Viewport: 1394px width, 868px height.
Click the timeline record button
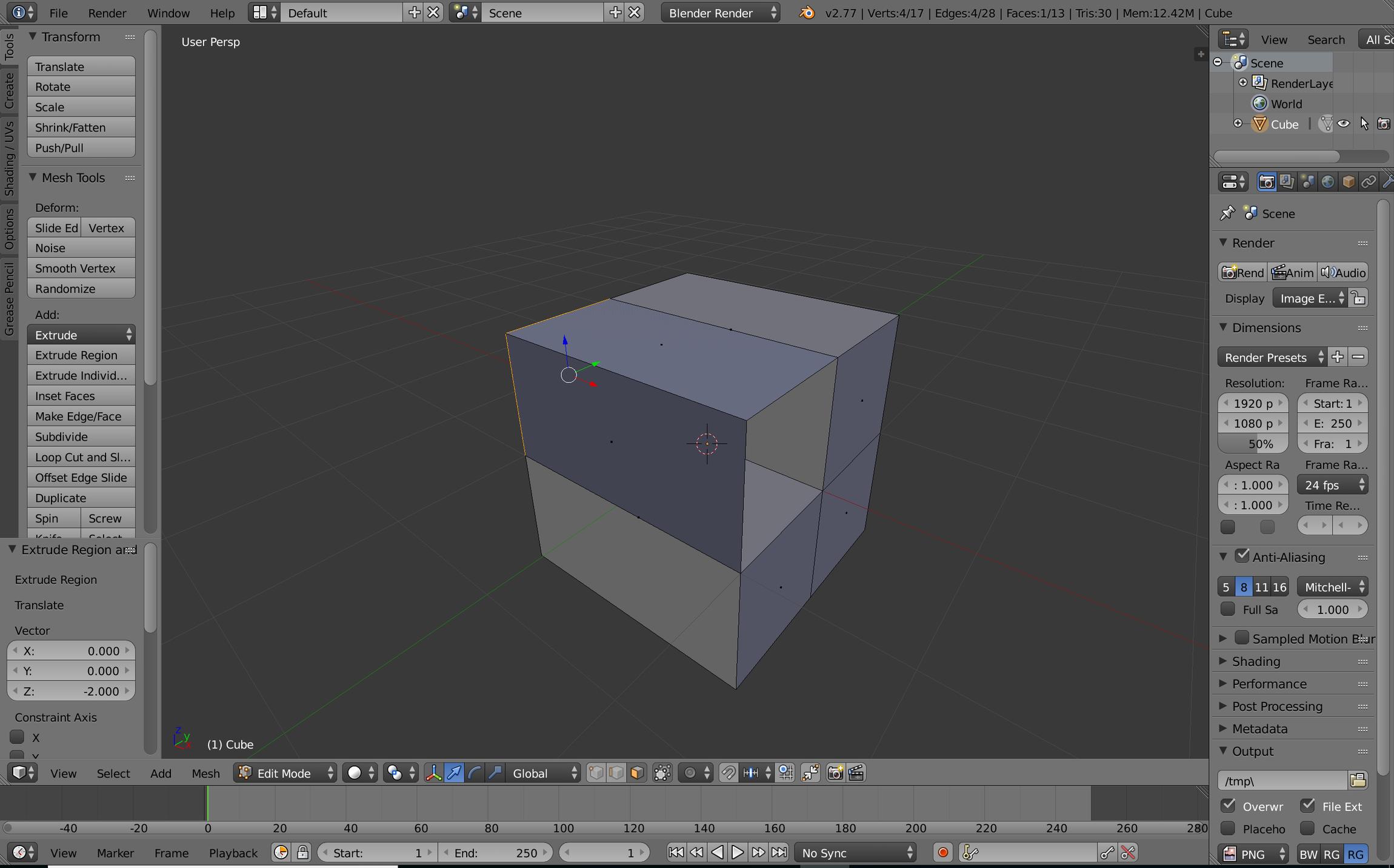tap(943, 853)
